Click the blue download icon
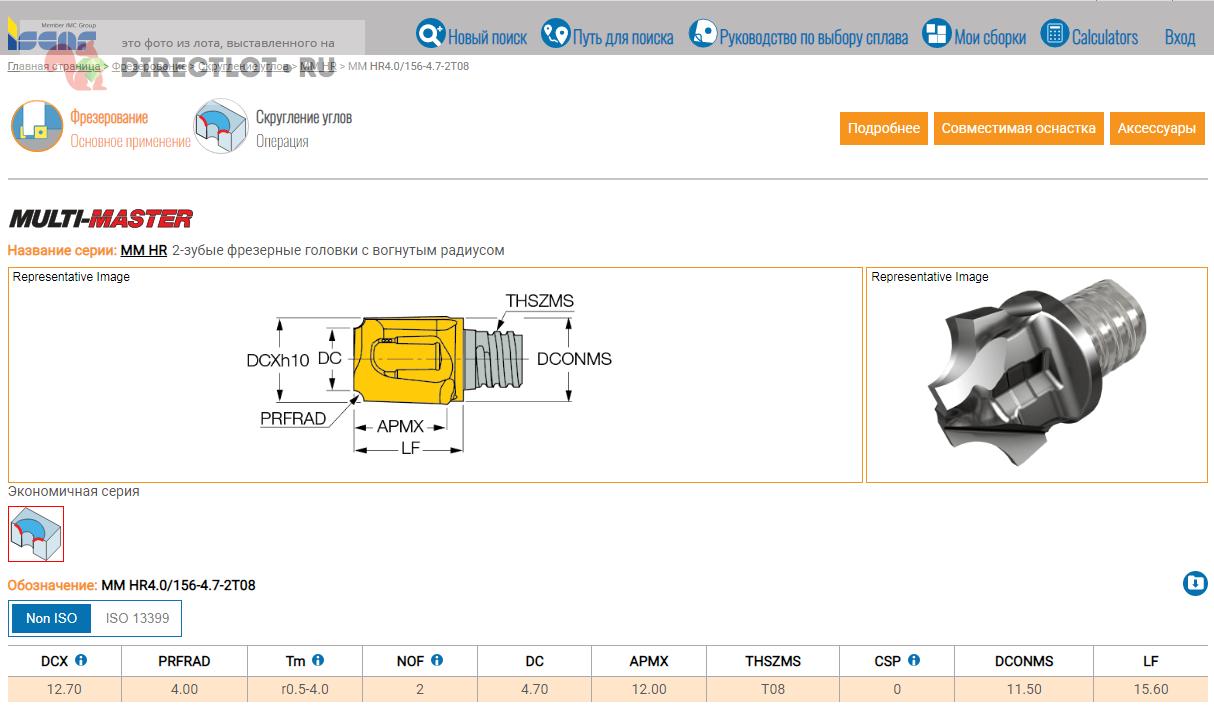 coord(1195,584)
